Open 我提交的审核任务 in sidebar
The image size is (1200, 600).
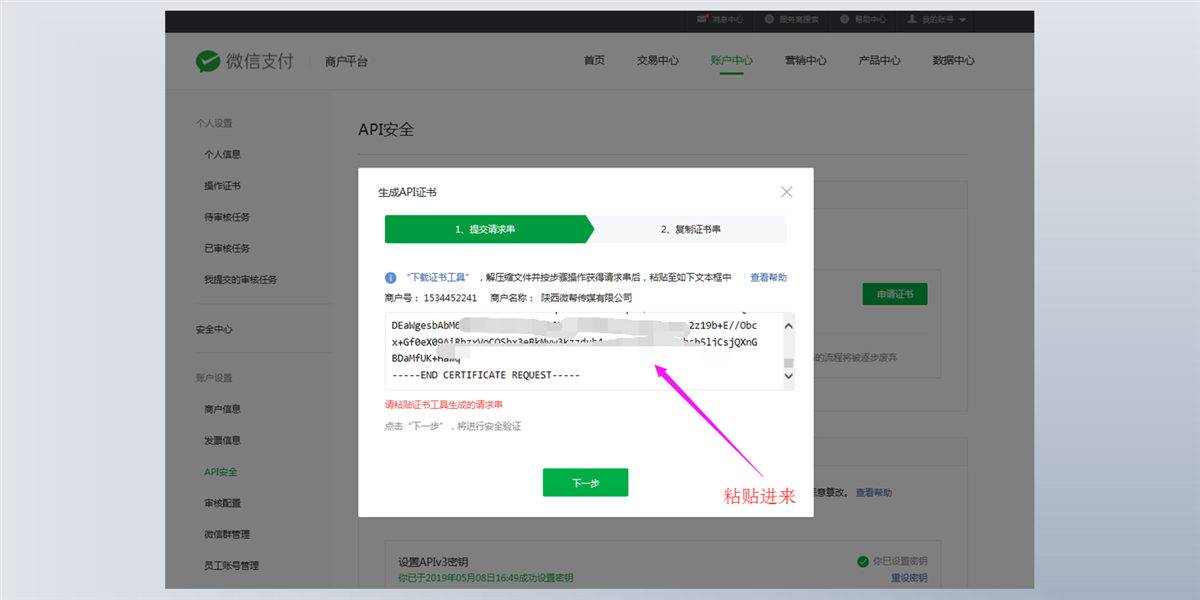tap(240, 280)
